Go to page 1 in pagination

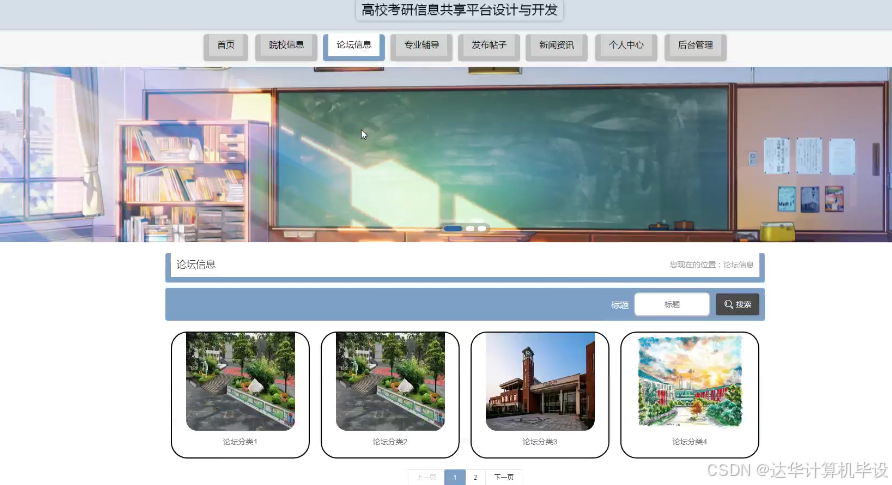click(455, 478)
